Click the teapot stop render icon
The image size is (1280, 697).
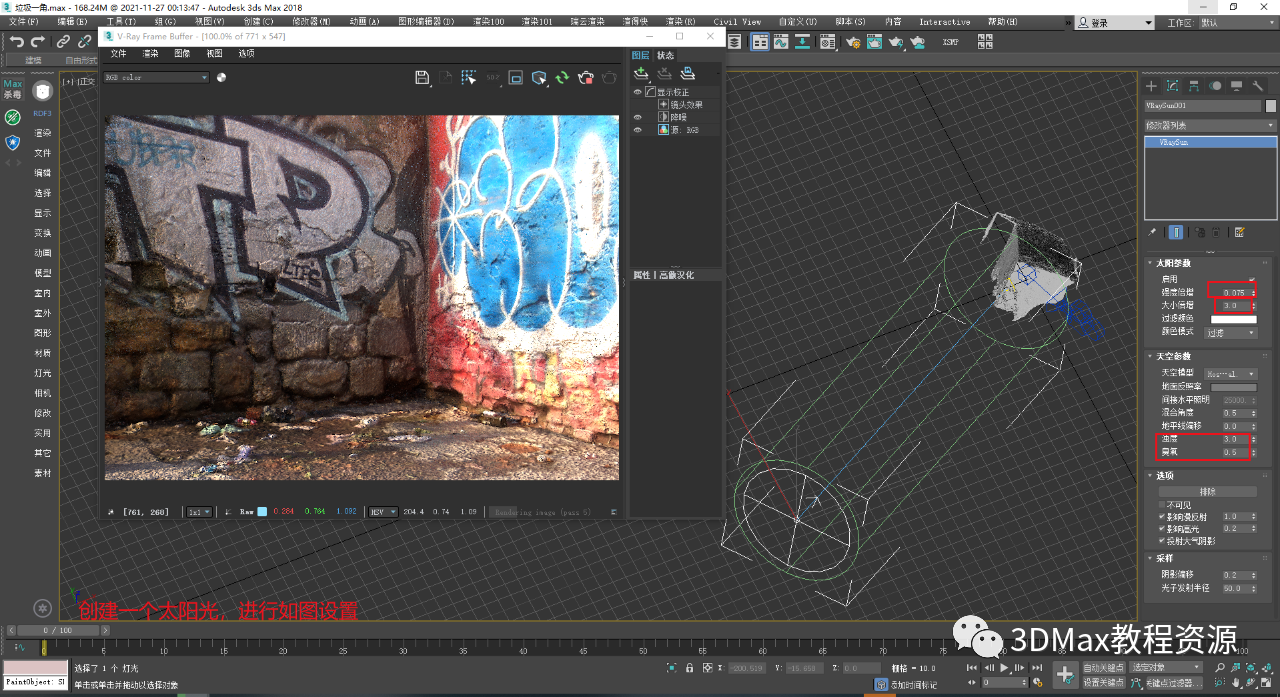click(x=586, y=78)
